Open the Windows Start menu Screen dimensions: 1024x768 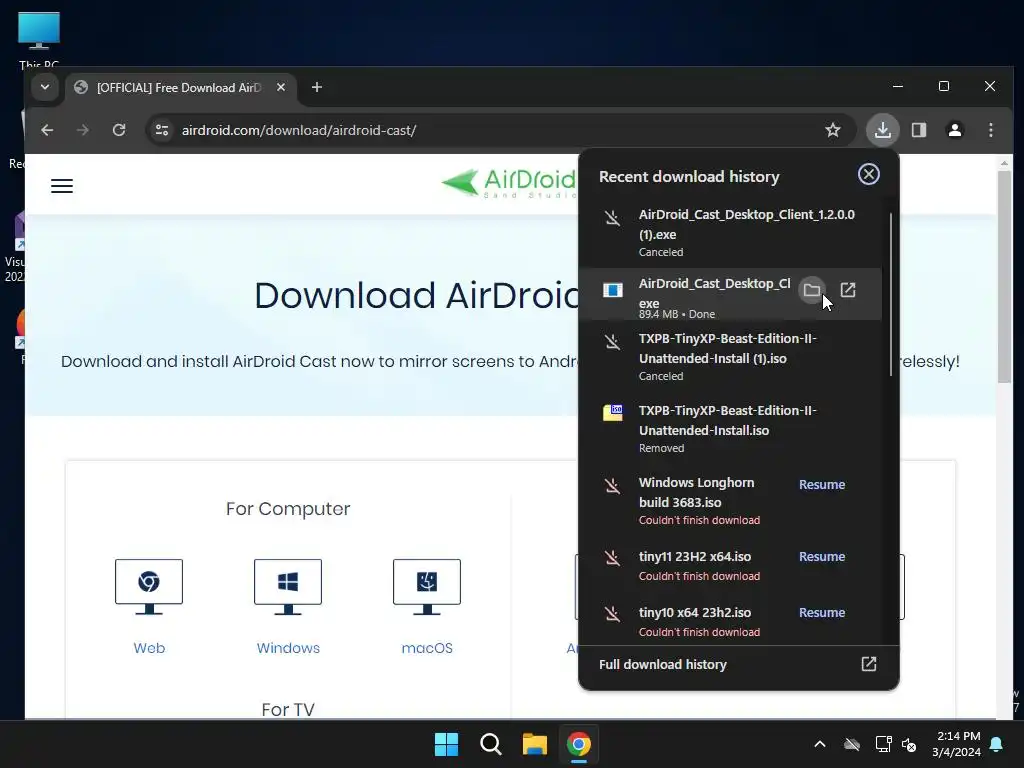pyautogui.click(x=447, y=744)
